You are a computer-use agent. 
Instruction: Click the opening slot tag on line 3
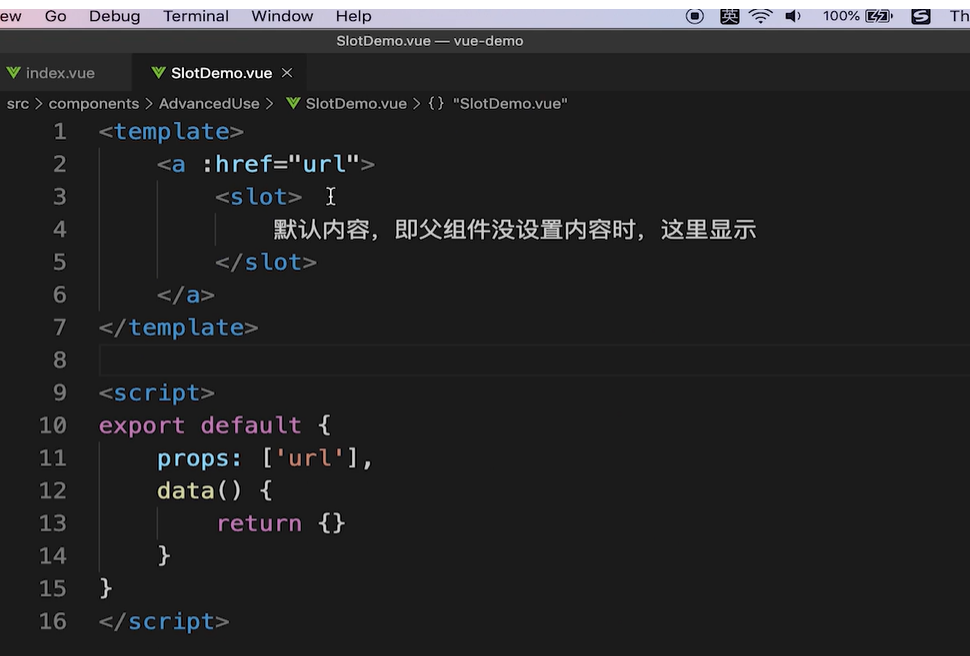(x=259, y=197)
